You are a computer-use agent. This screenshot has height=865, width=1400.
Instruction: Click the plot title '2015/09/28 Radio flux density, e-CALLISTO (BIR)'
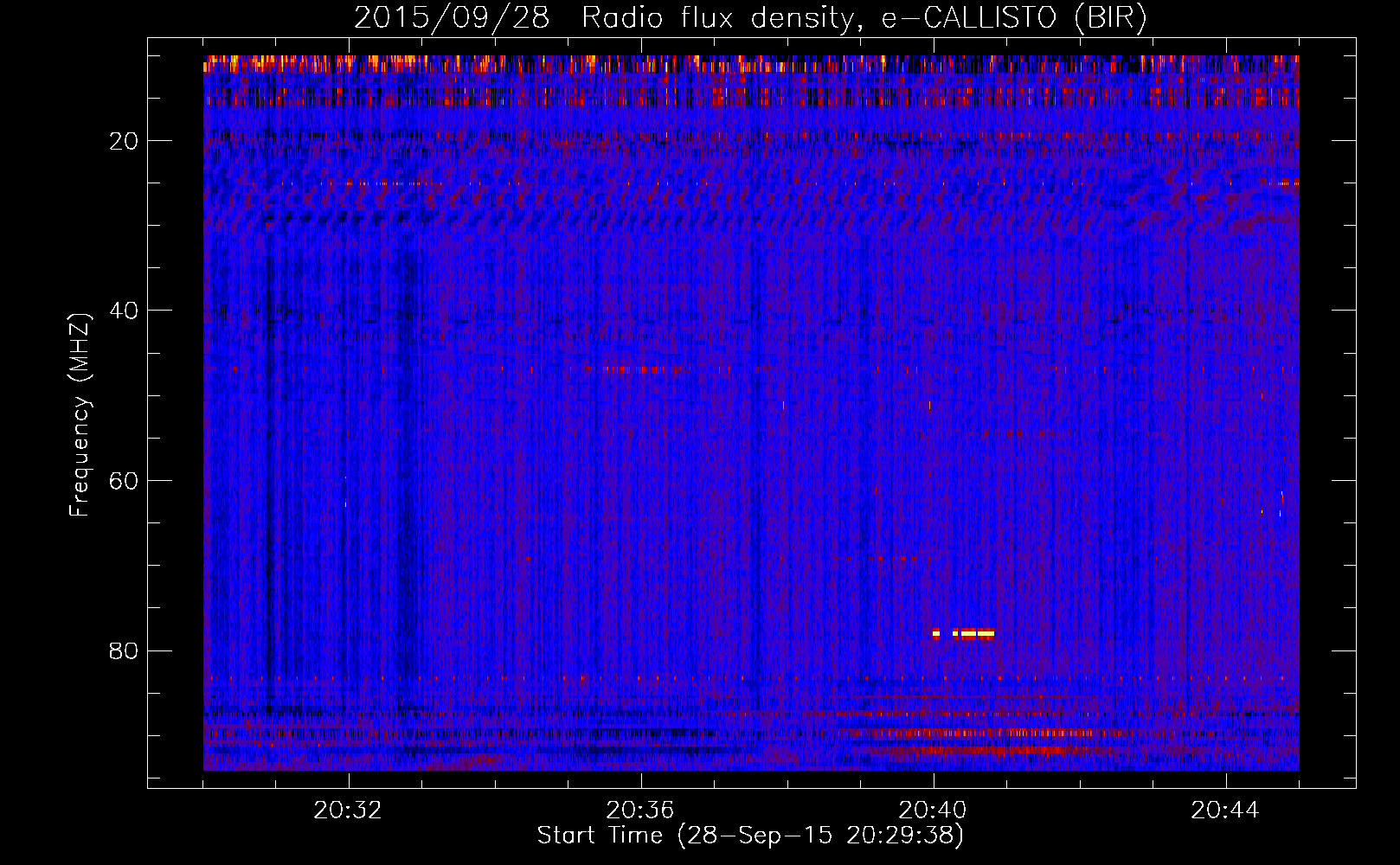(x=750, y=18)
